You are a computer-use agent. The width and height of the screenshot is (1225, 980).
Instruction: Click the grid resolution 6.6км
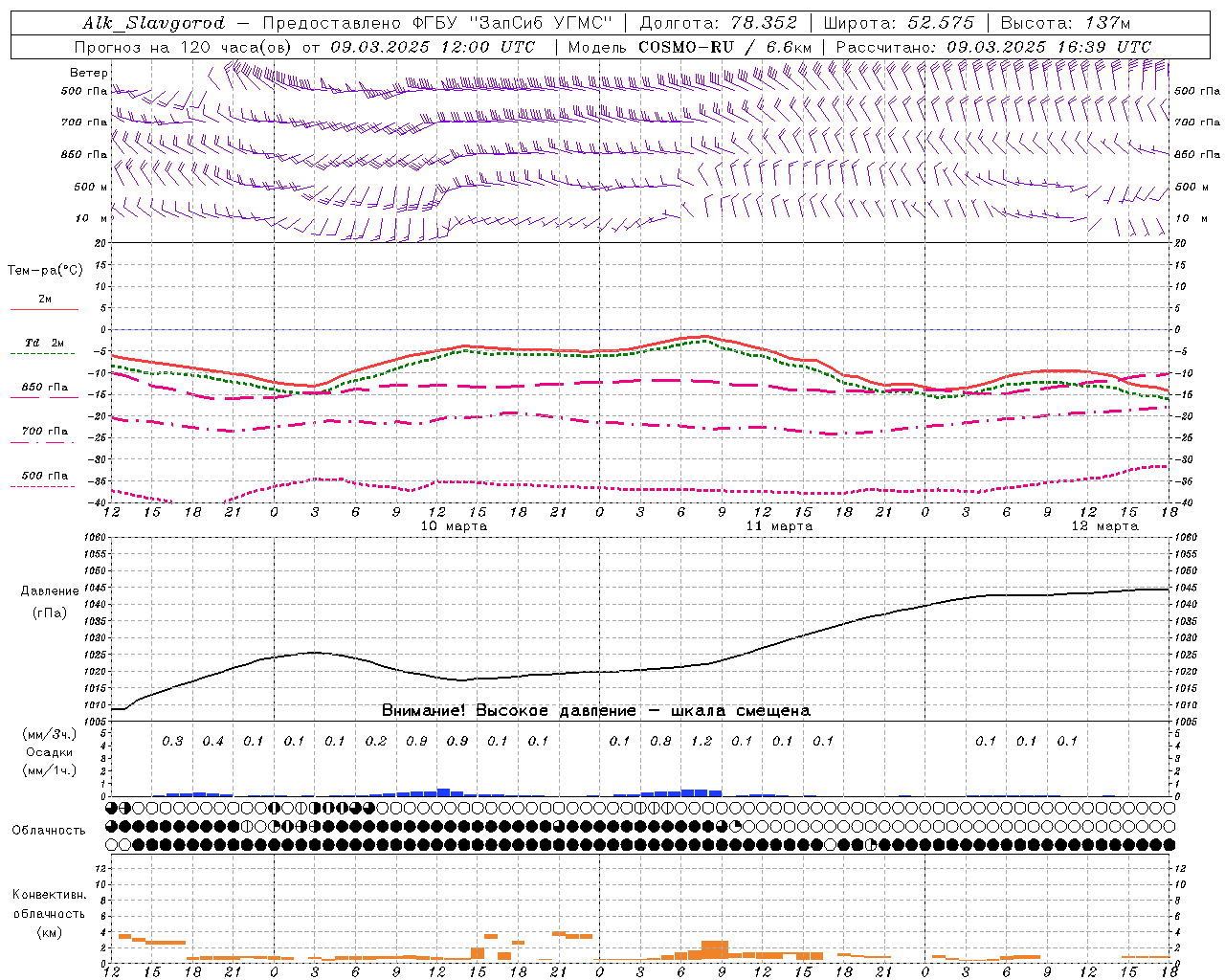789,47
